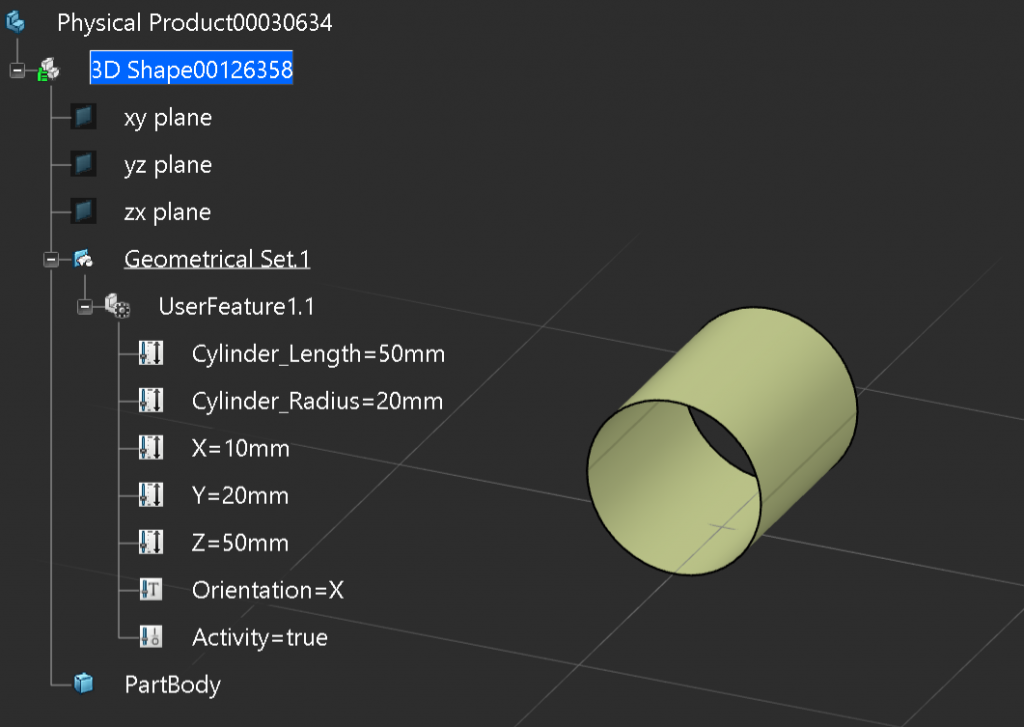Click the UserFeature1.1 gear icon
Viewport: 1024px width, 727px height.
pyautogui.click(x=118, y=306)
